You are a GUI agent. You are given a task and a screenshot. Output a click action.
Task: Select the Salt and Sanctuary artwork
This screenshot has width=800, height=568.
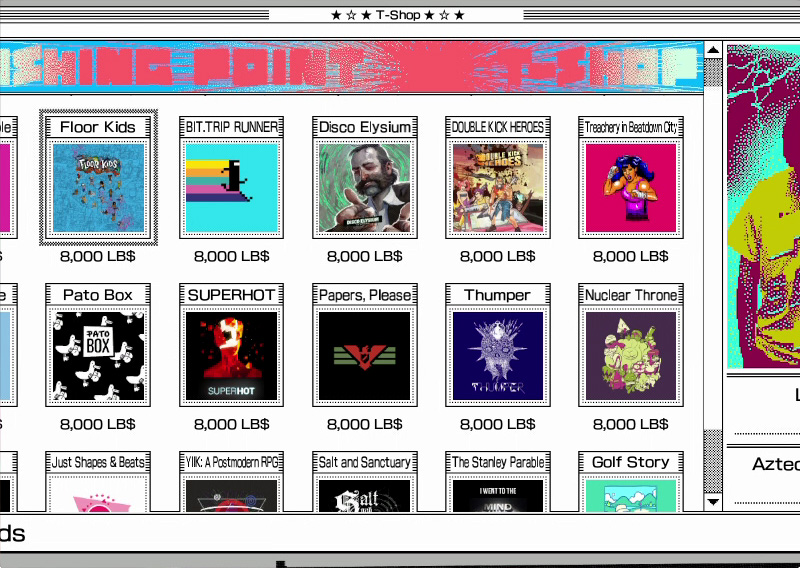pyautogui.click(x=365, y=496)
